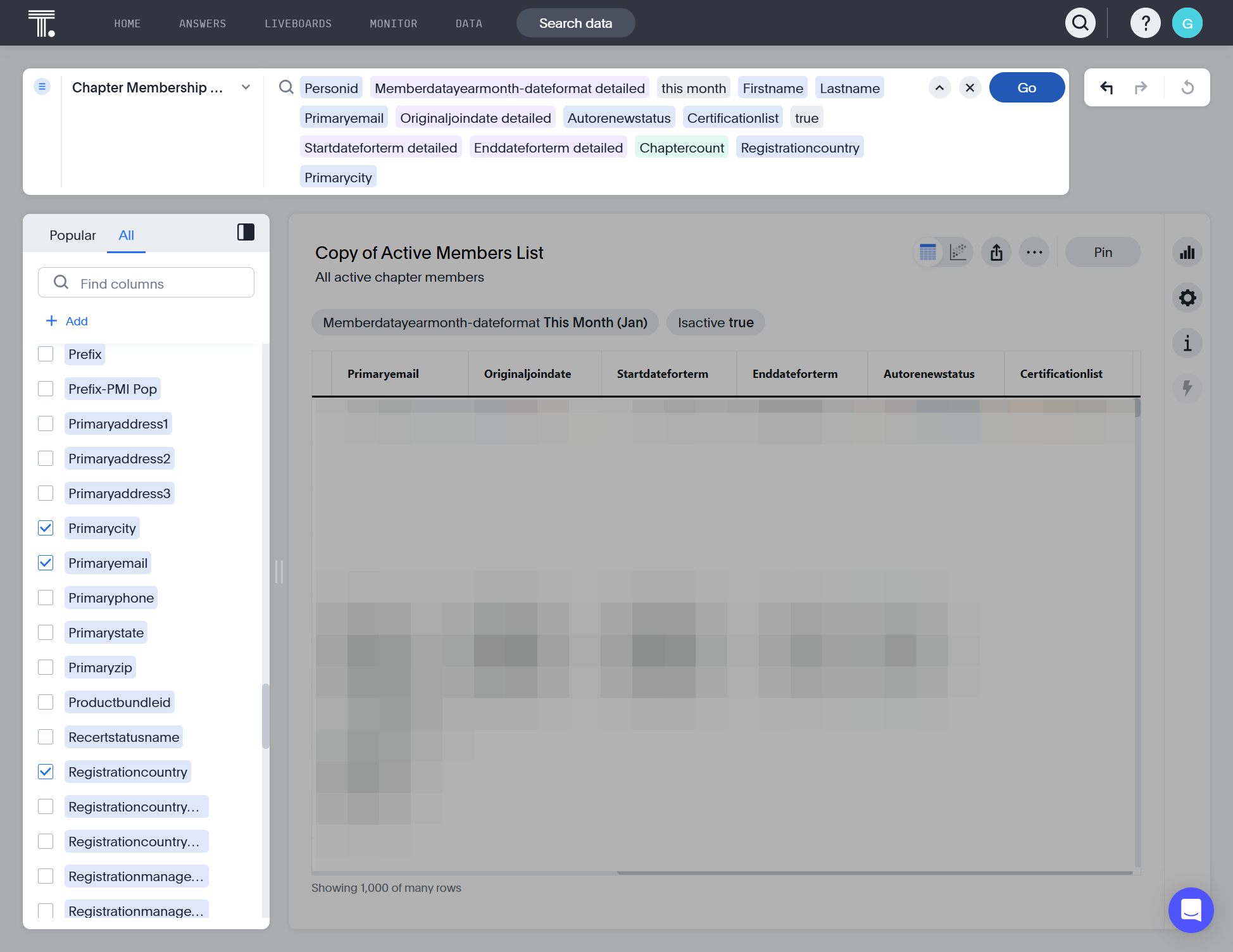Screen dimensions: 1233x952
Task: Click the Find columns search field
Action: tap(146, 283)
